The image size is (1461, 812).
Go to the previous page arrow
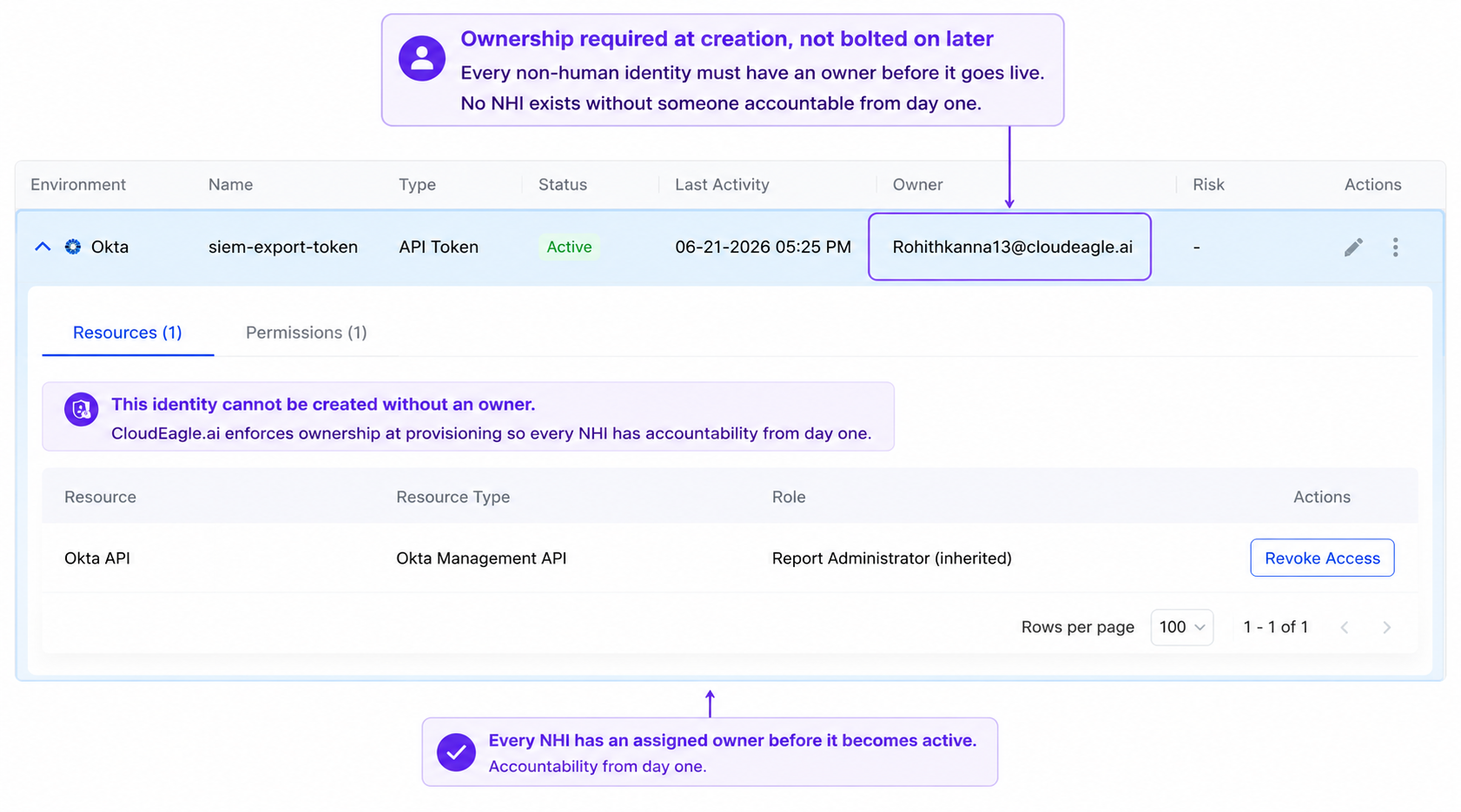[1345, 627]
